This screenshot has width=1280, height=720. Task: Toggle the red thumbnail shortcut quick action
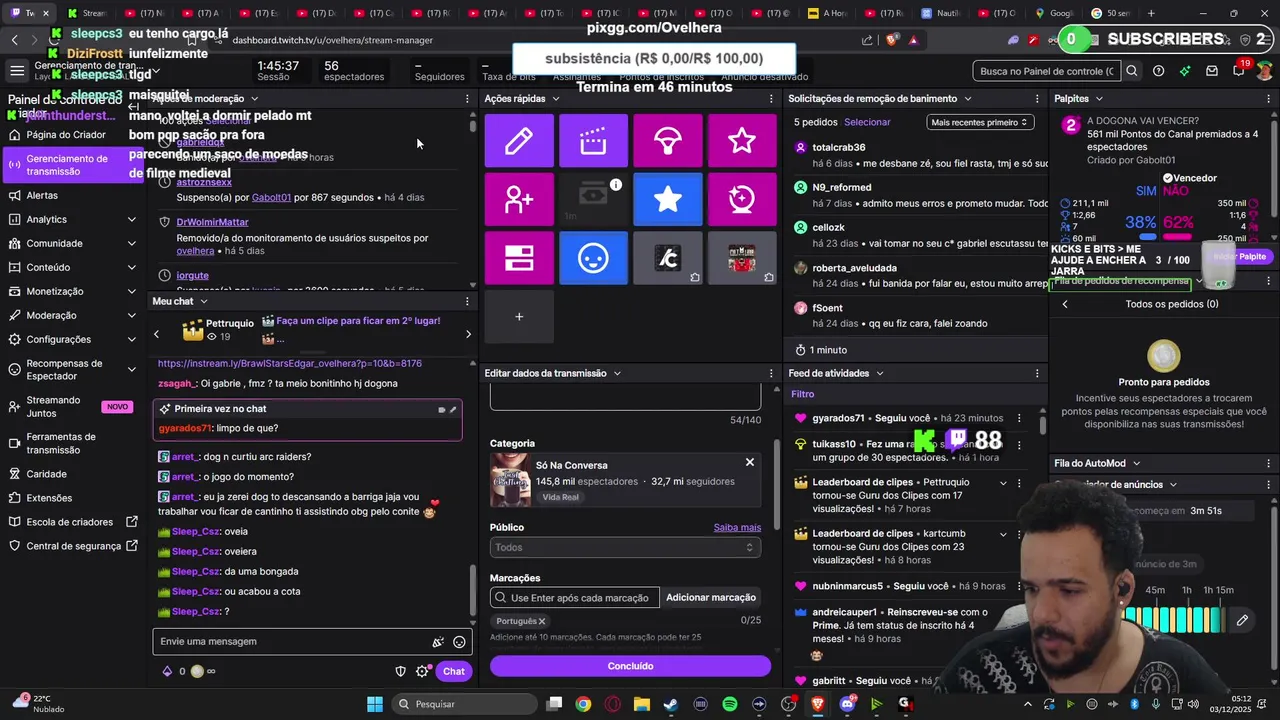click(x=742, y=258)
